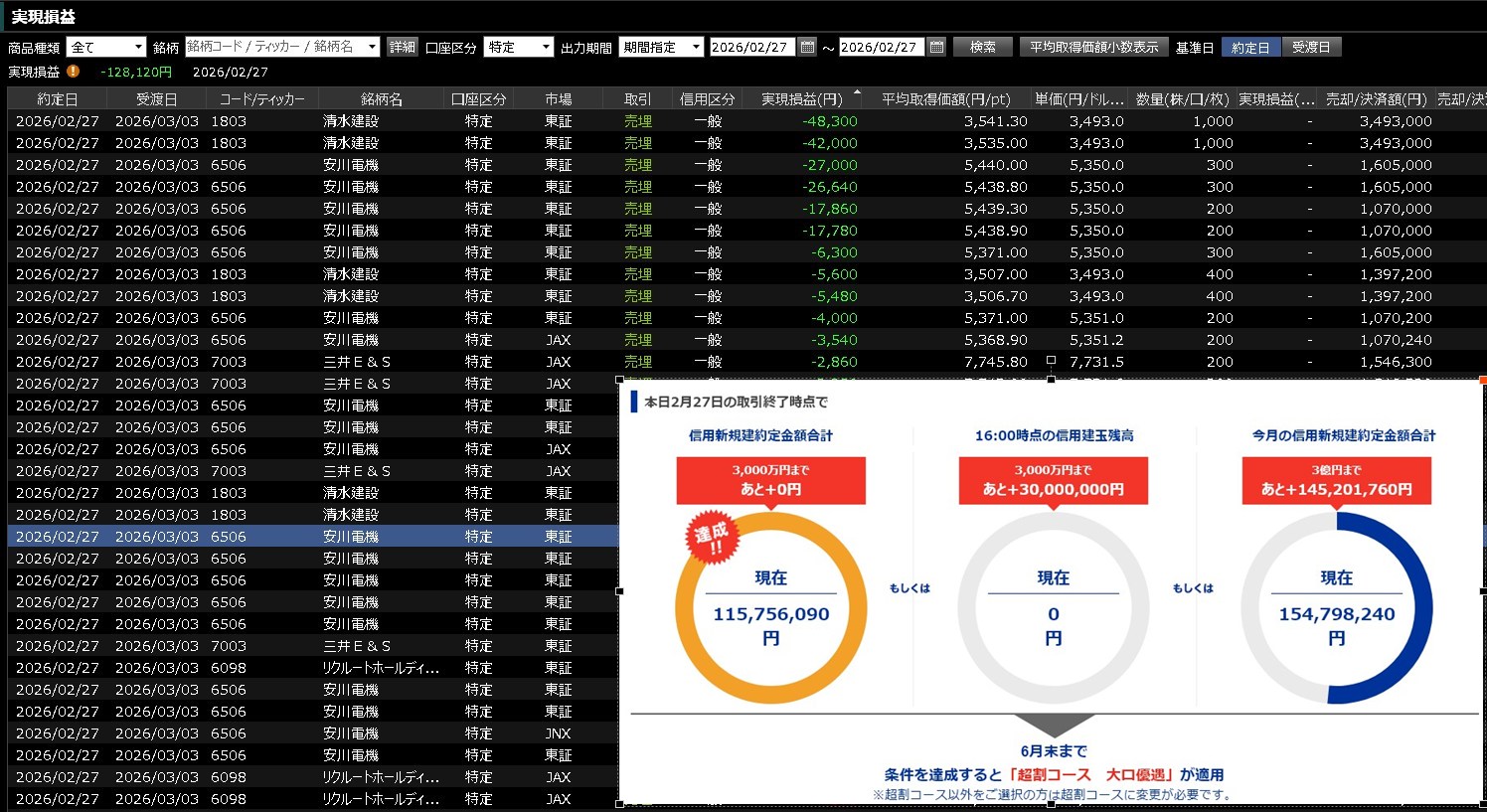Sort by the 銘柄名 column header
The width and height of the screenshot is (1487, 812).
pyautogui.click(x=382, y=98)
